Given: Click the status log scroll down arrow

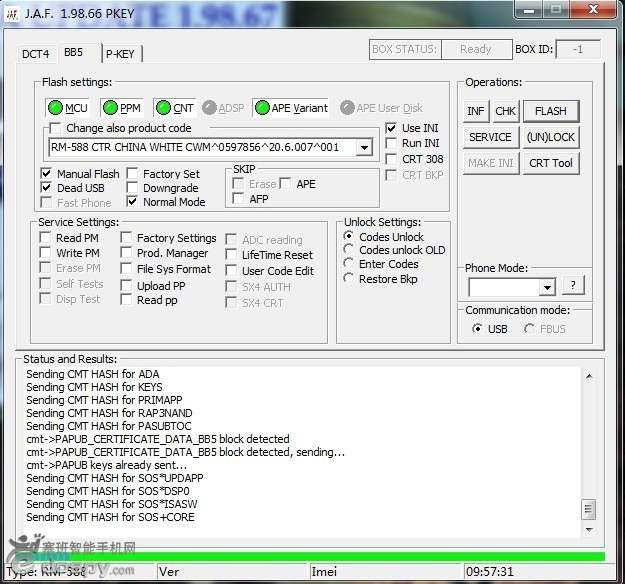Looking at the screenshot, I should point(589,529).
